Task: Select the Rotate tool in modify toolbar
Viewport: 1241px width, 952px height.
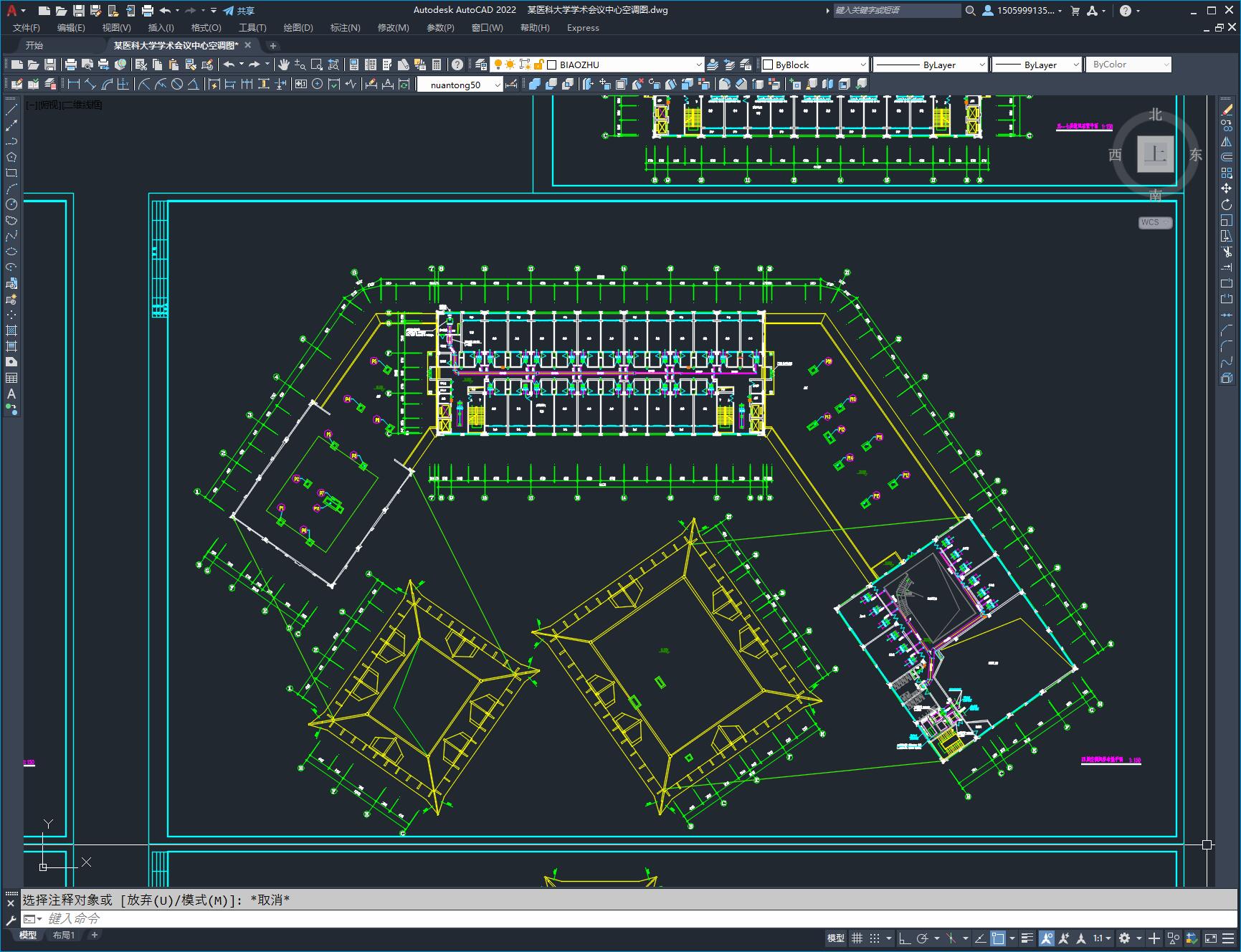Action: [x=1227, y=204]
